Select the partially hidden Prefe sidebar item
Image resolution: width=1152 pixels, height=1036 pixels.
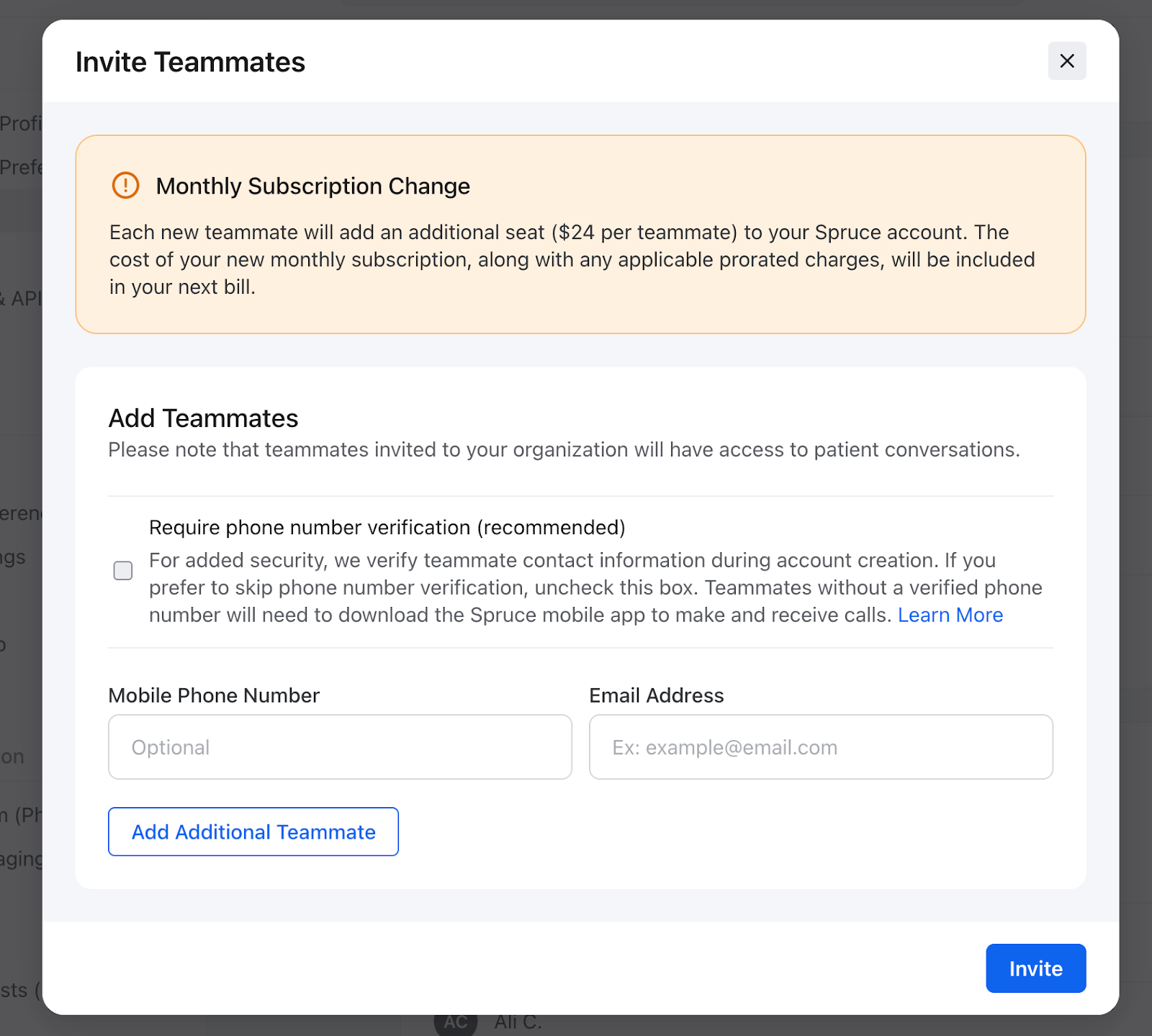coord(21,168)
